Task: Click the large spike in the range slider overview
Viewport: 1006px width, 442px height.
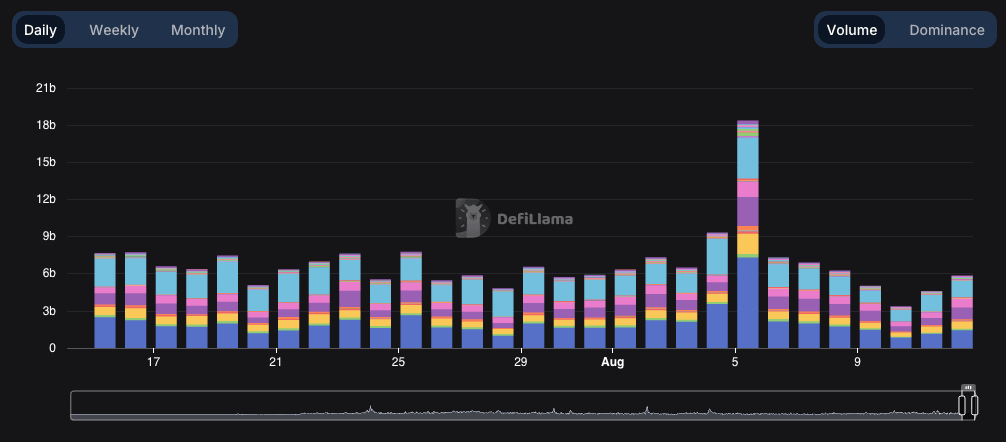Action: click(x=370, y=409)
